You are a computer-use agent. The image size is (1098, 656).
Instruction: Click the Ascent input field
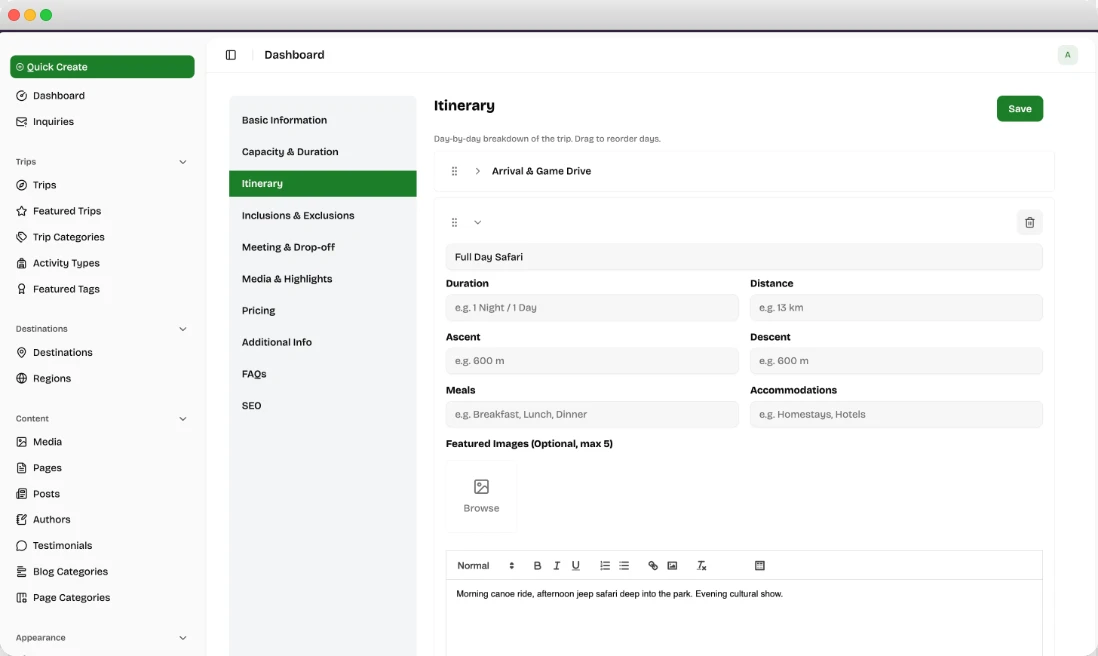[592, 361]
